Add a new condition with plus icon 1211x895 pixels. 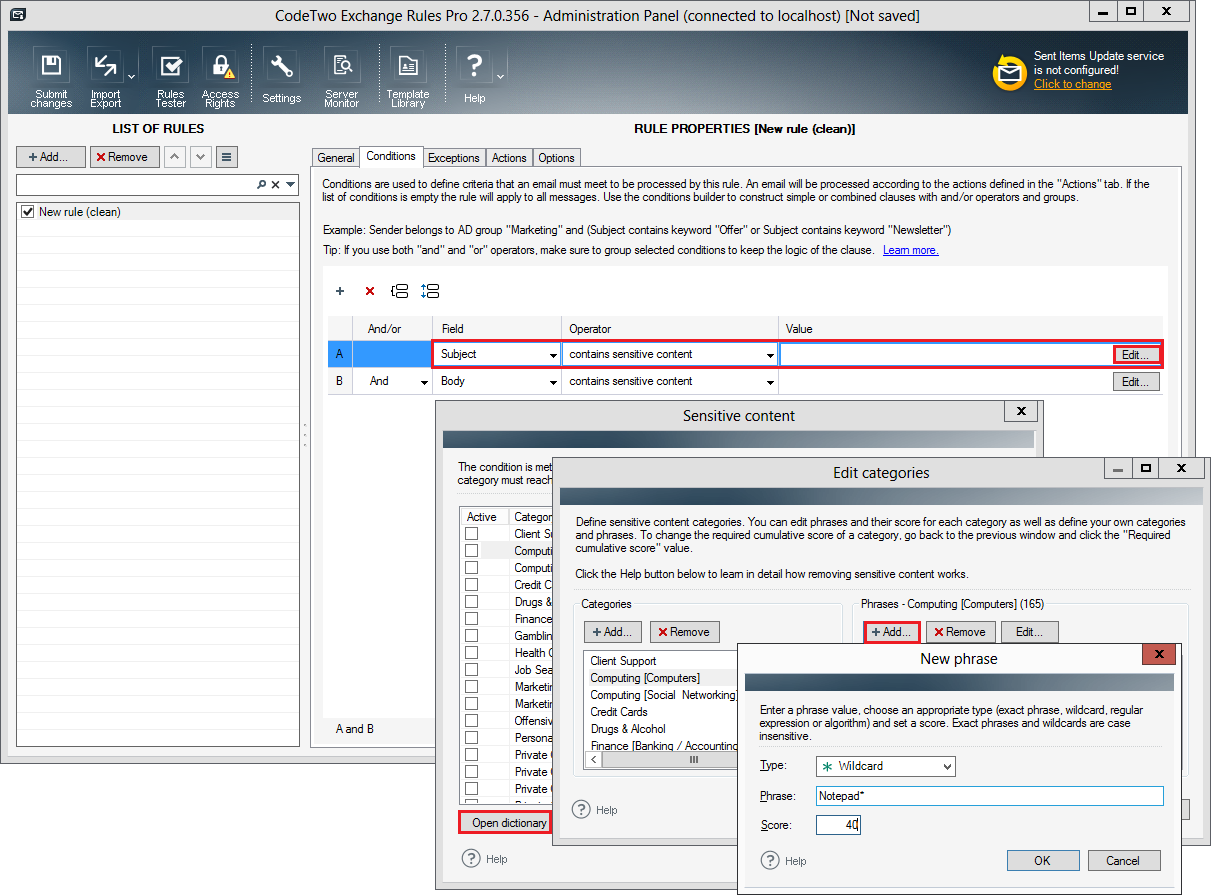[x=340, y=291]
